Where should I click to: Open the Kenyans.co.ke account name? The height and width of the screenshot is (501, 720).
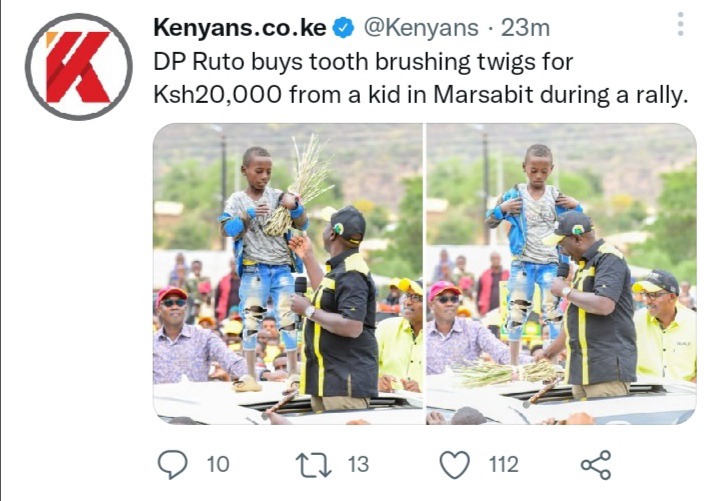pos(240,28)
